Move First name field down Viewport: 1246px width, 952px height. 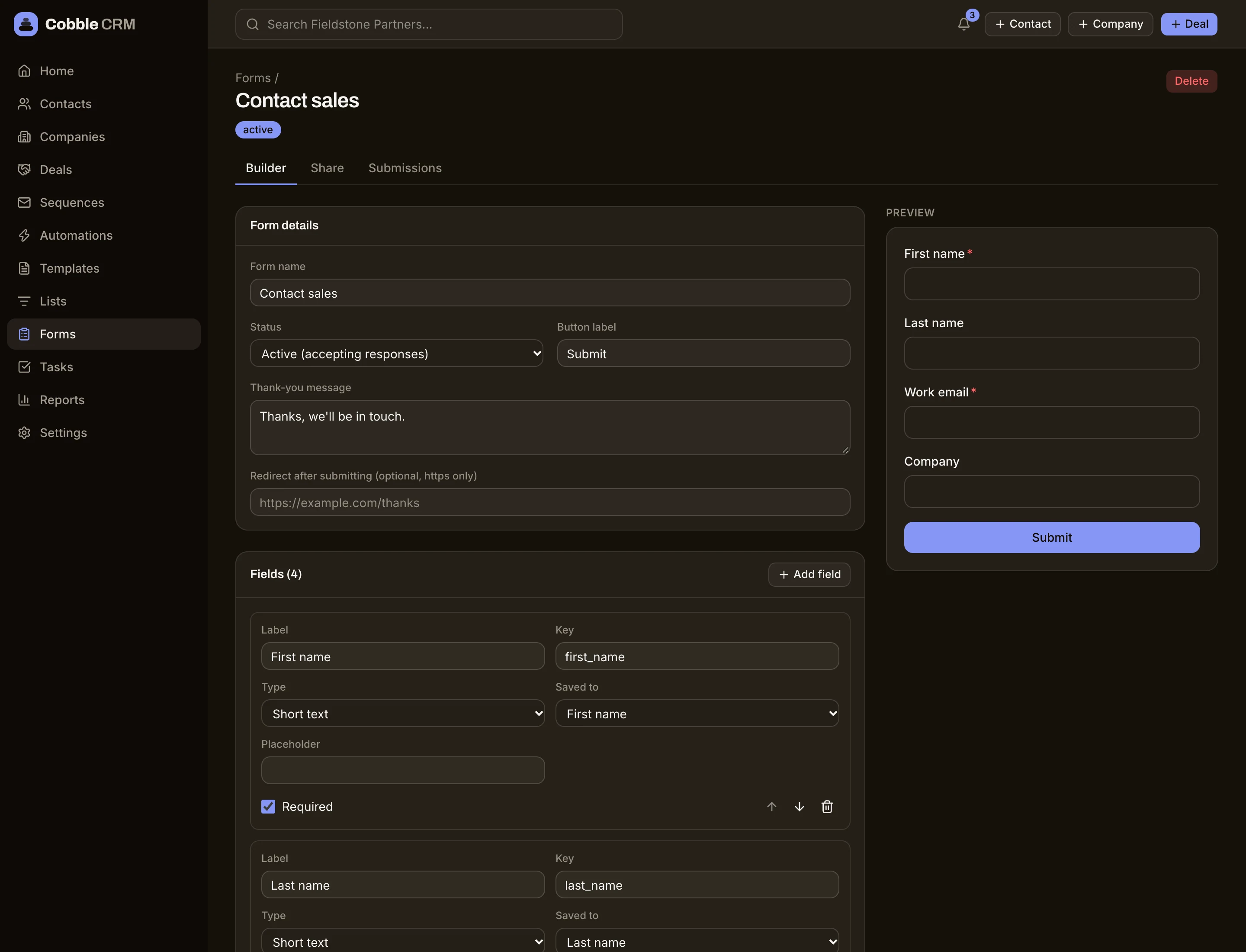coord(800,806)
